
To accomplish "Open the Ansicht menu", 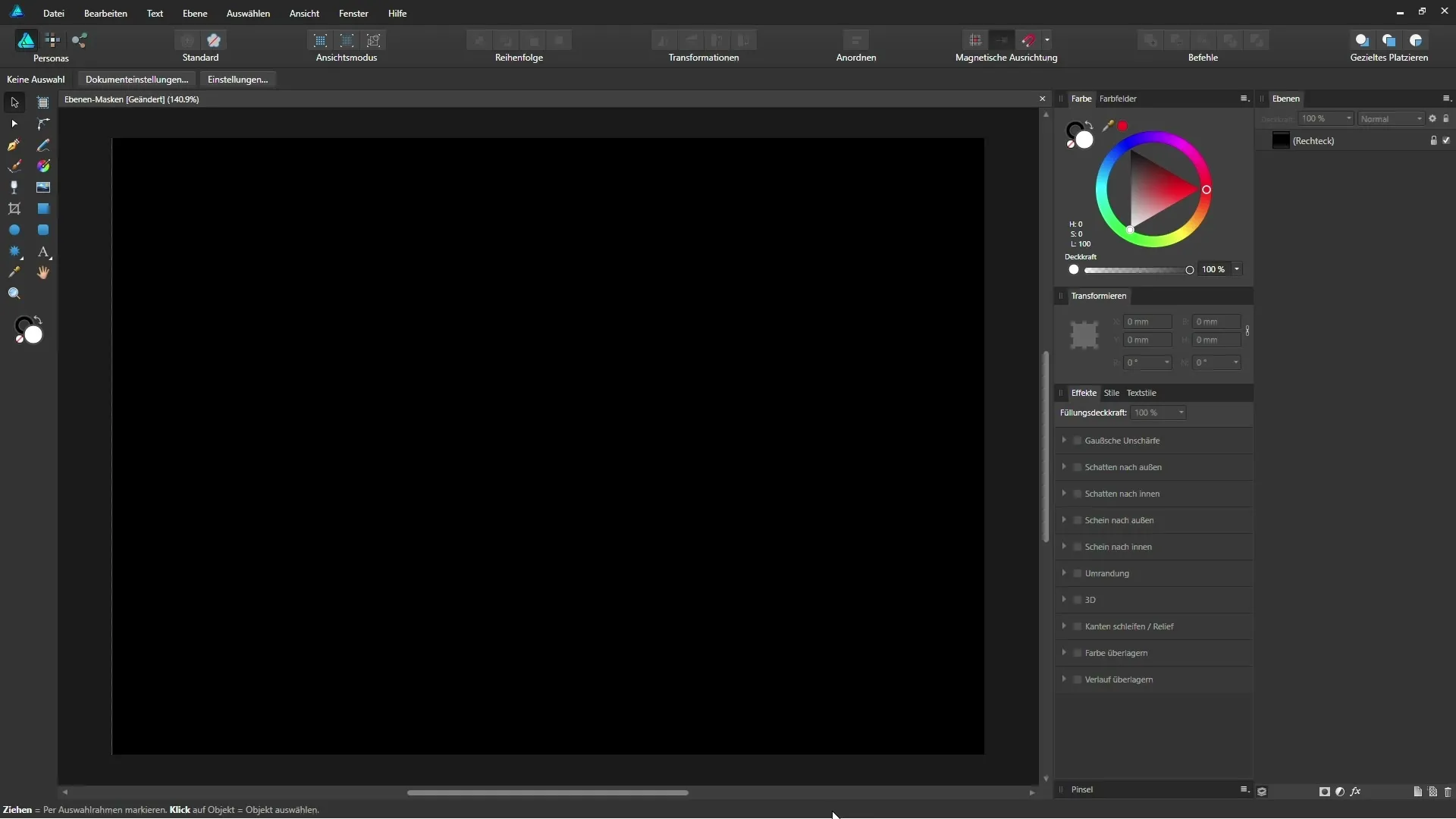I will click(304, 13).
